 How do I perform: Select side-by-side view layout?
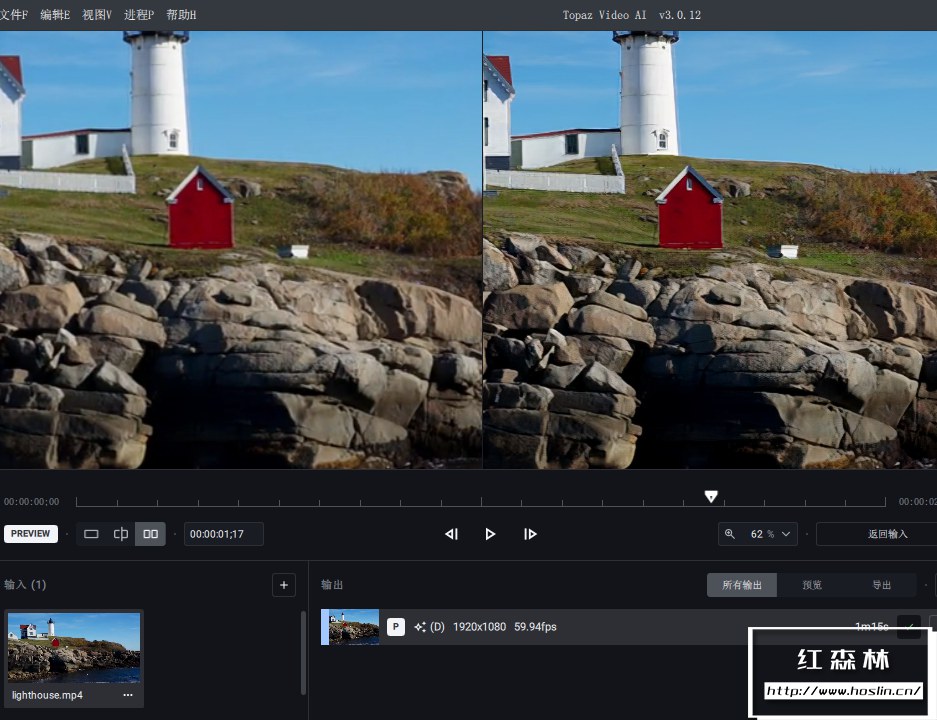[151, 534]
